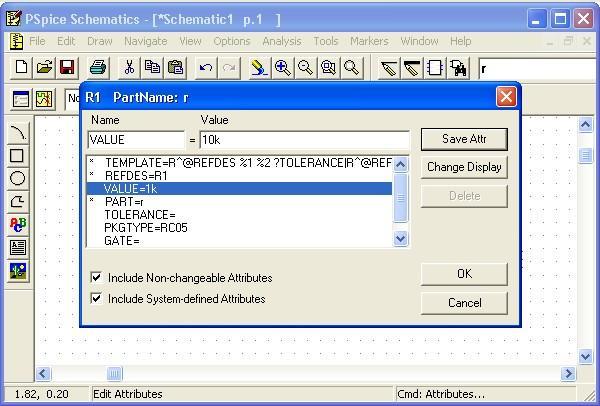Select the Draw Box rectangle tool

click(18, 155)
